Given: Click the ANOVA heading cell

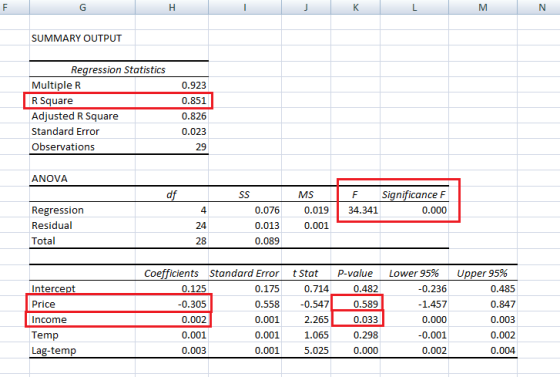Looking at the screenshot, I should click(49, 179).
